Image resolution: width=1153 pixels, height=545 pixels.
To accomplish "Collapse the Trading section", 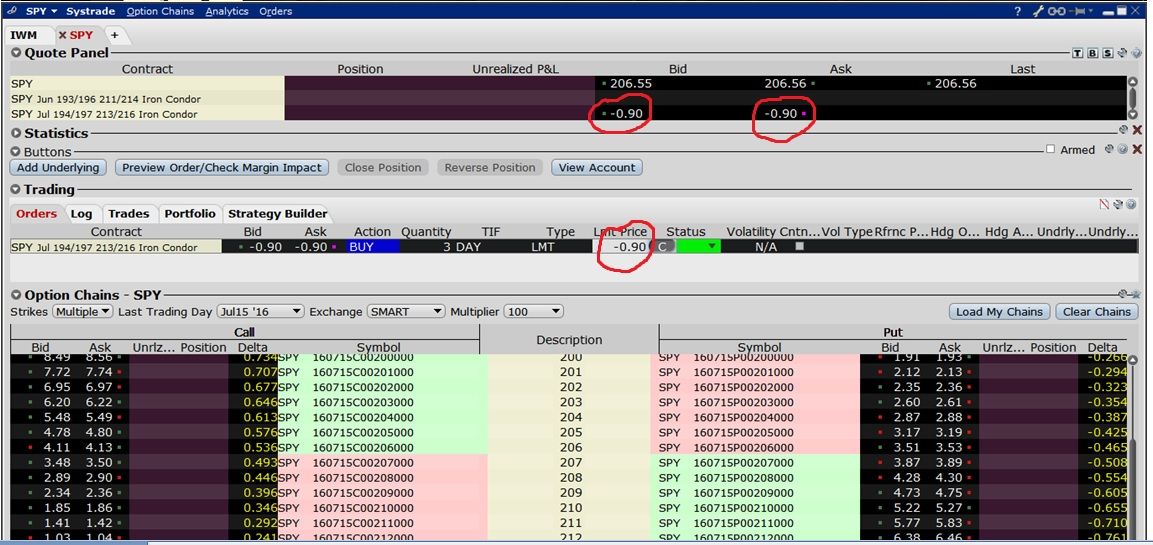I will pyautogui.click(x=16, y=190).
